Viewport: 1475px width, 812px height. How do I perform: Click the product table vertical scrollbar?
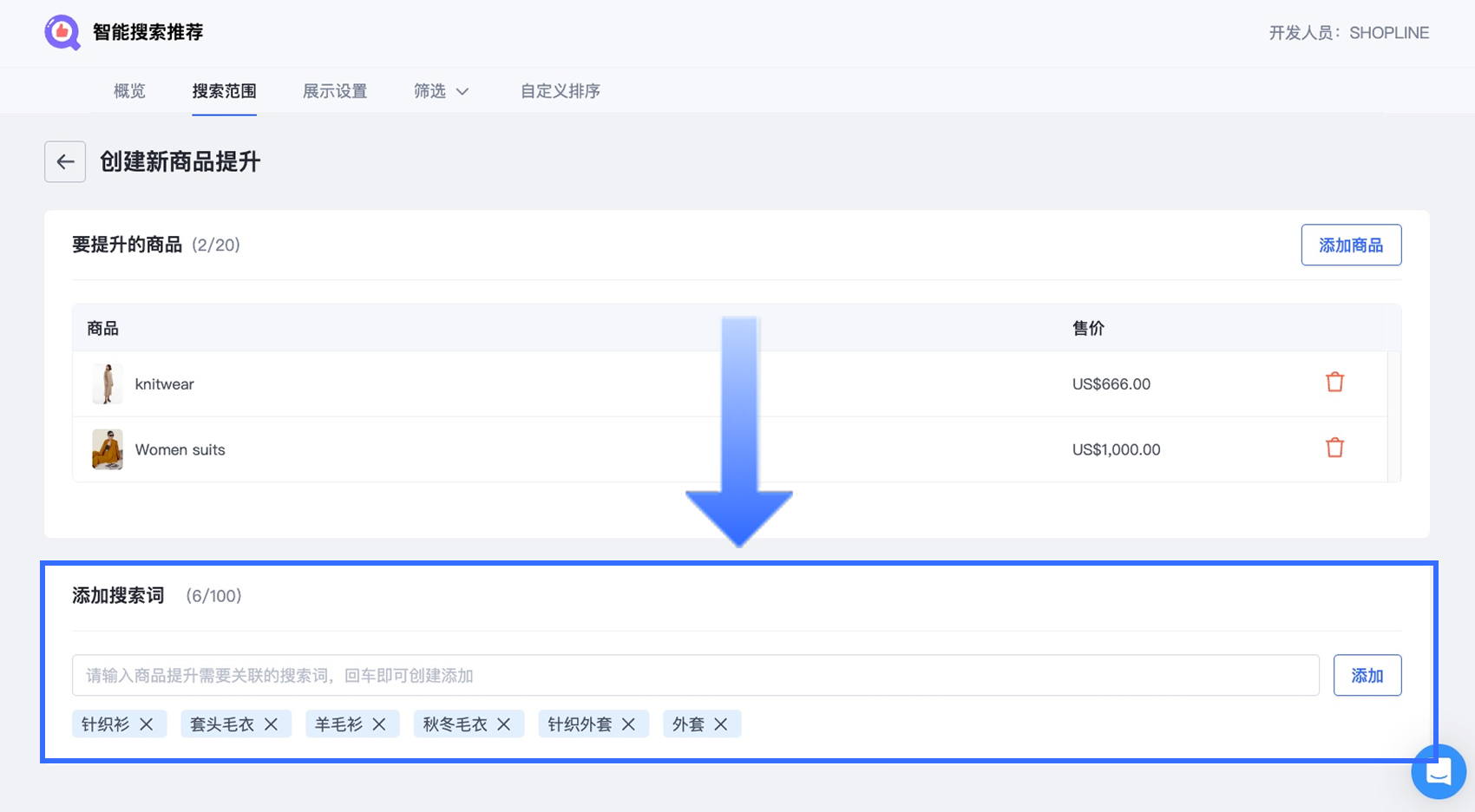point(1394,416)
